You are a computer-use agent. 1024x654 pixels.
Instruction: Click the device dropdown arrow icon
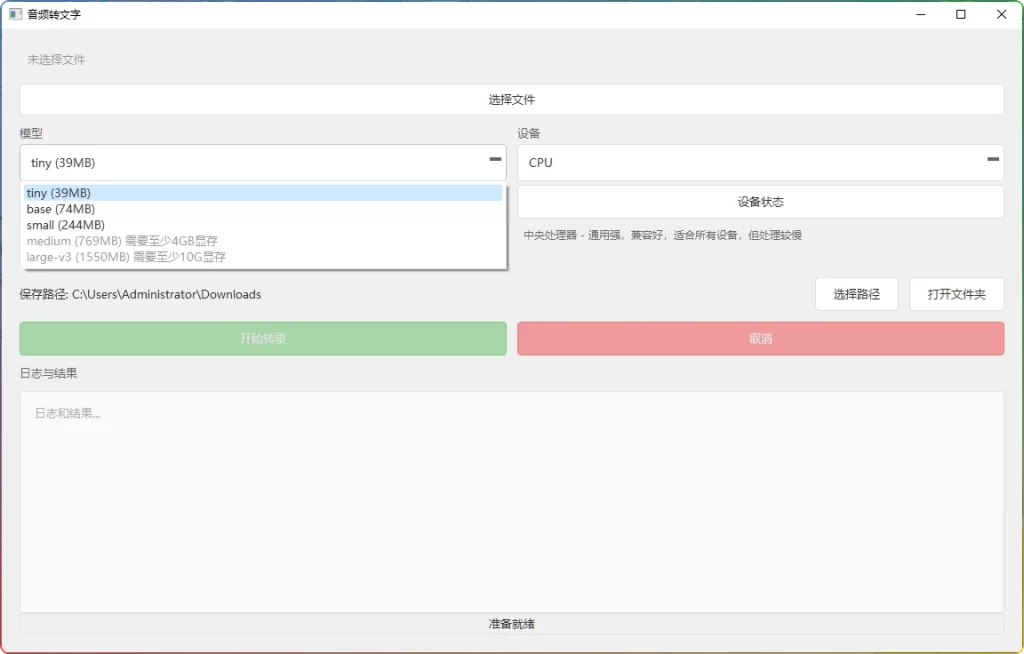click(991, 161)
